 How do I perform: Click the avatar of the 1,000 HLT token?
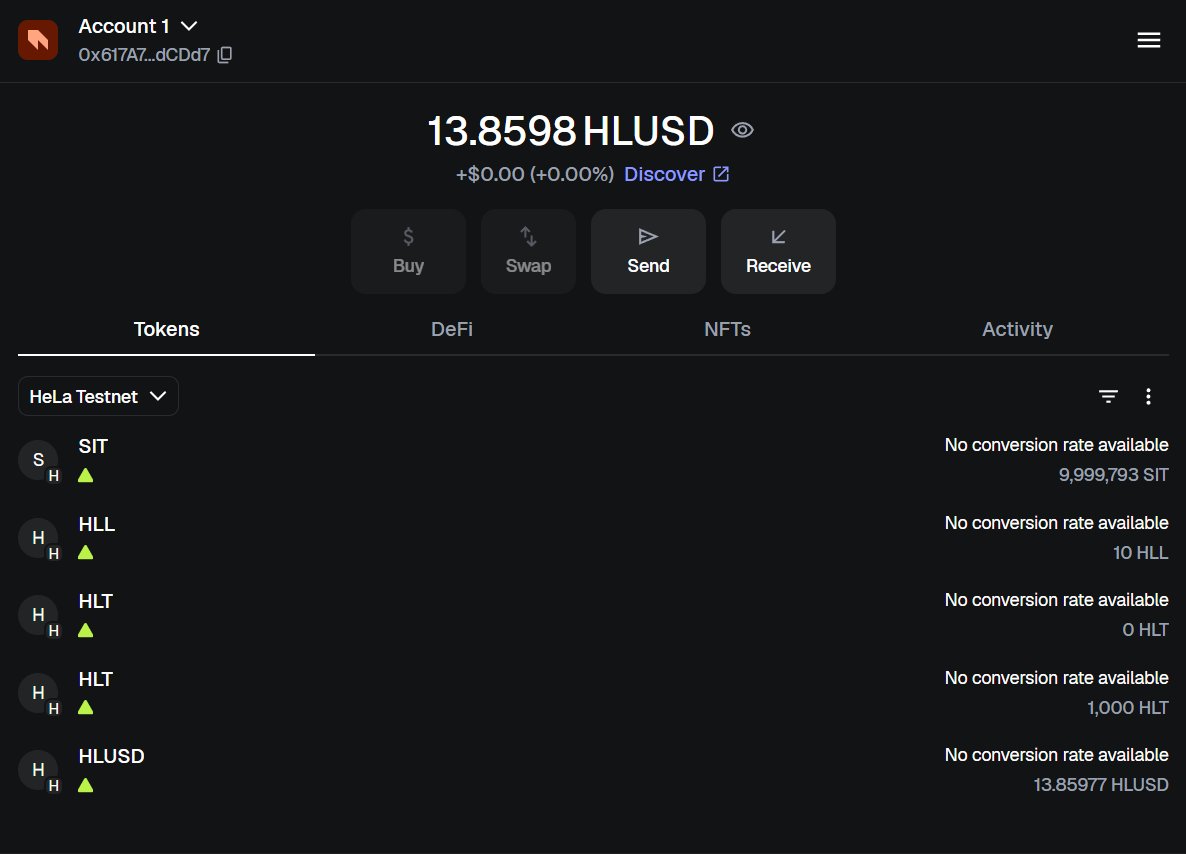pos(38,693)
